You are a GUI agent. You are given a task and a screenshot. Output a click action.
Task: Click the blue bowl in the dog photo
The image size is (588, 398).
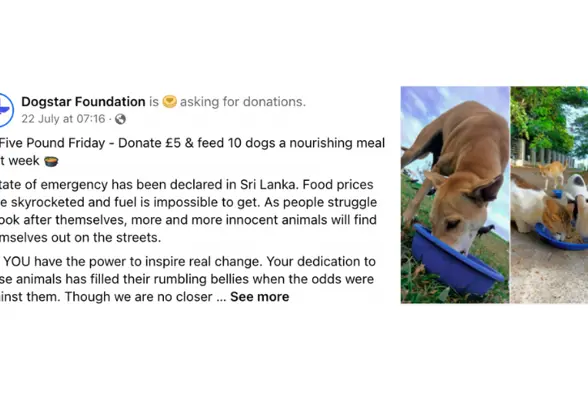pyautogui.click(x=456, y=260)
